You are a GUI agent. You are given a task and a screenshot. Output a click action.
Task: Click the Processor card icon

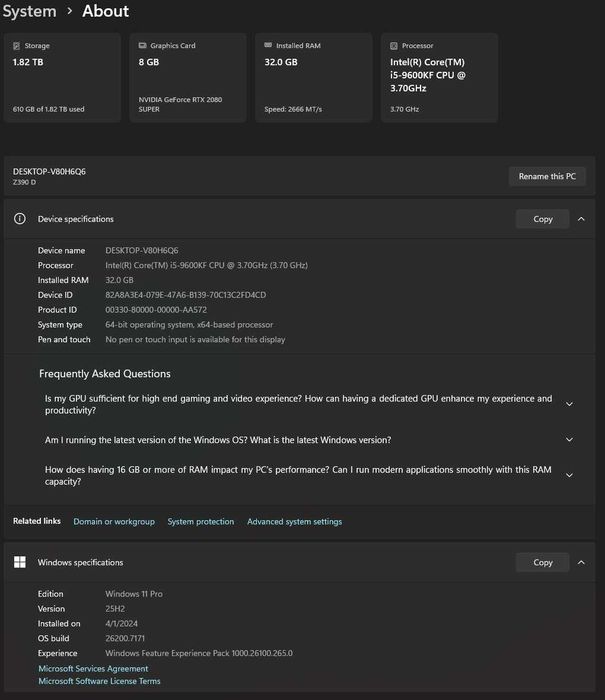pos(394,46)
